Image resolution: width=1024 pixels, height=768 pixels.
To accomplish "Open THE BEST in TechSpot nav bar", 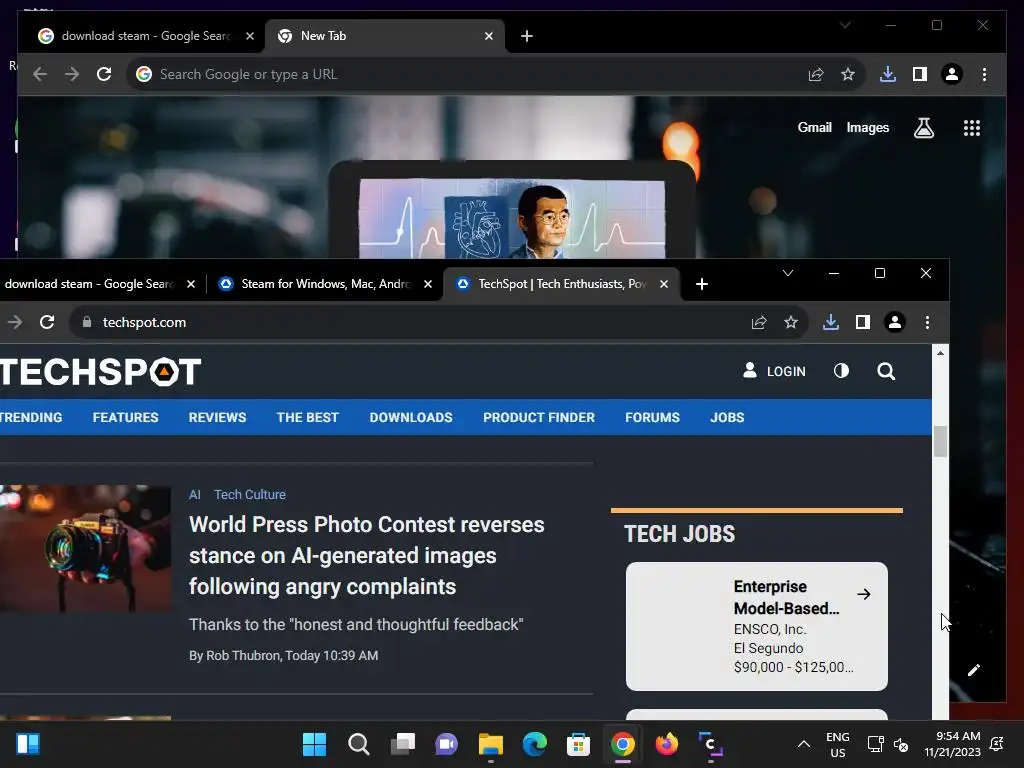I will tap(308, 417).
